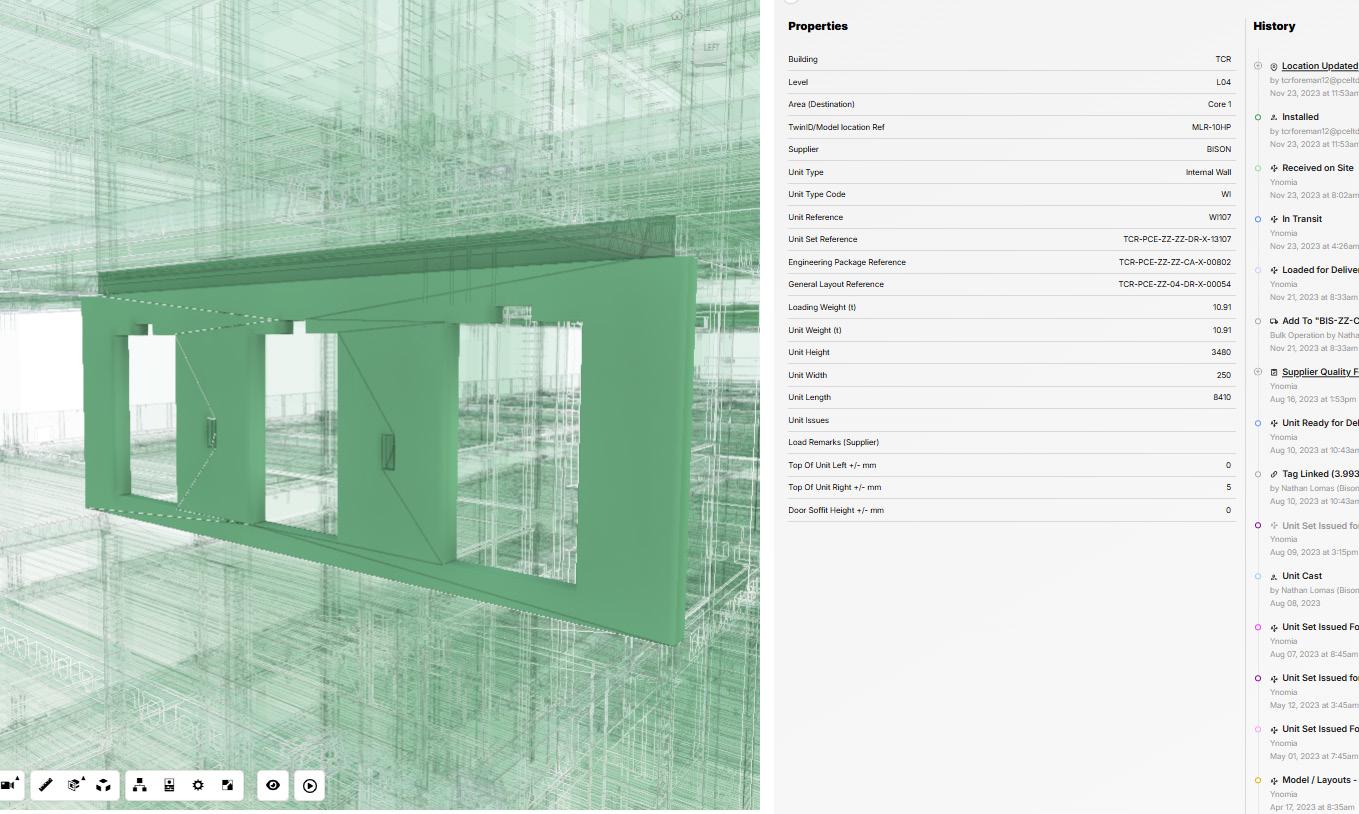Click Unit Type value Internal Wall

point(1208,172)
